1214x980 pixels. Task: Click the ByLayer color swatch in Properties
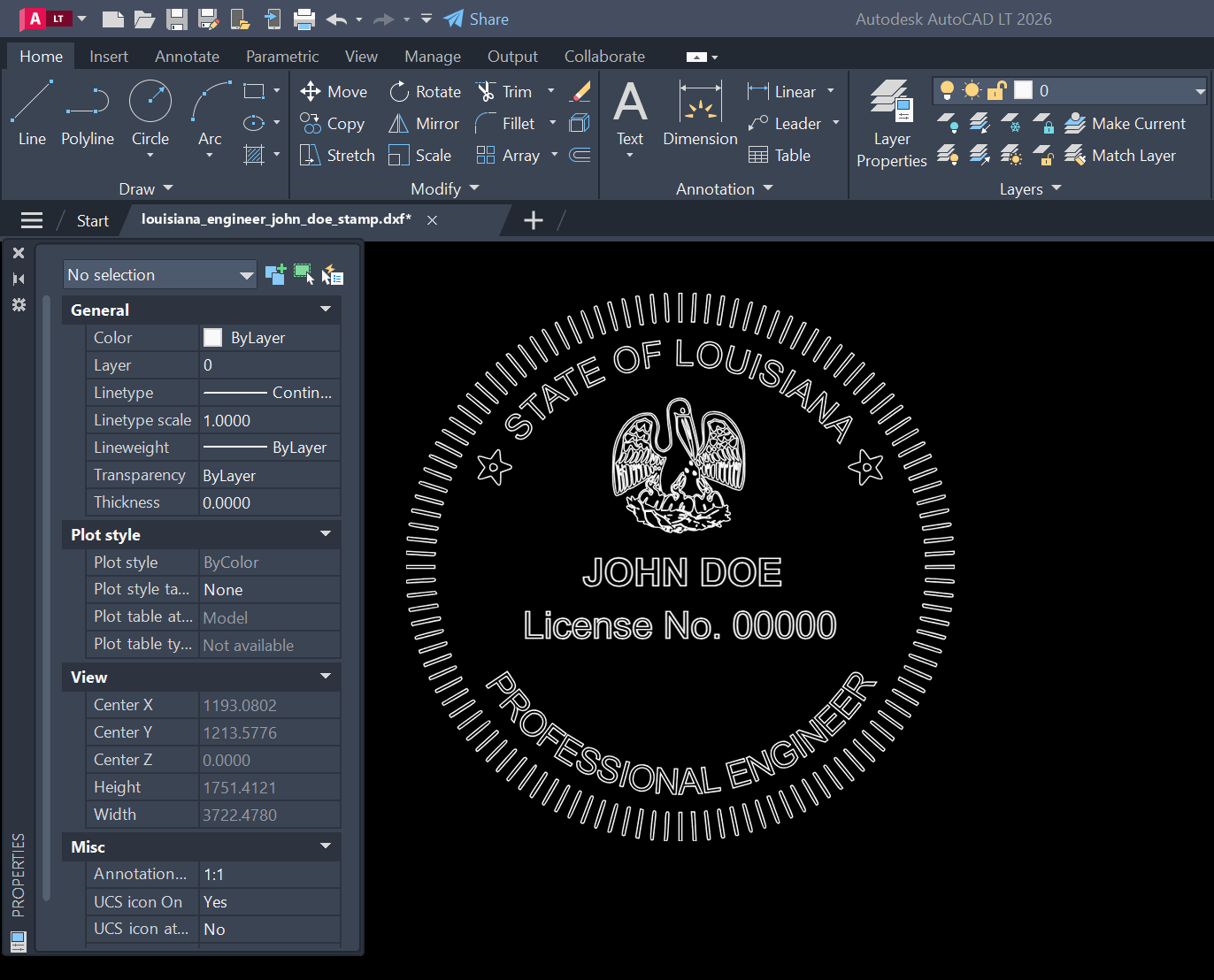213,337
